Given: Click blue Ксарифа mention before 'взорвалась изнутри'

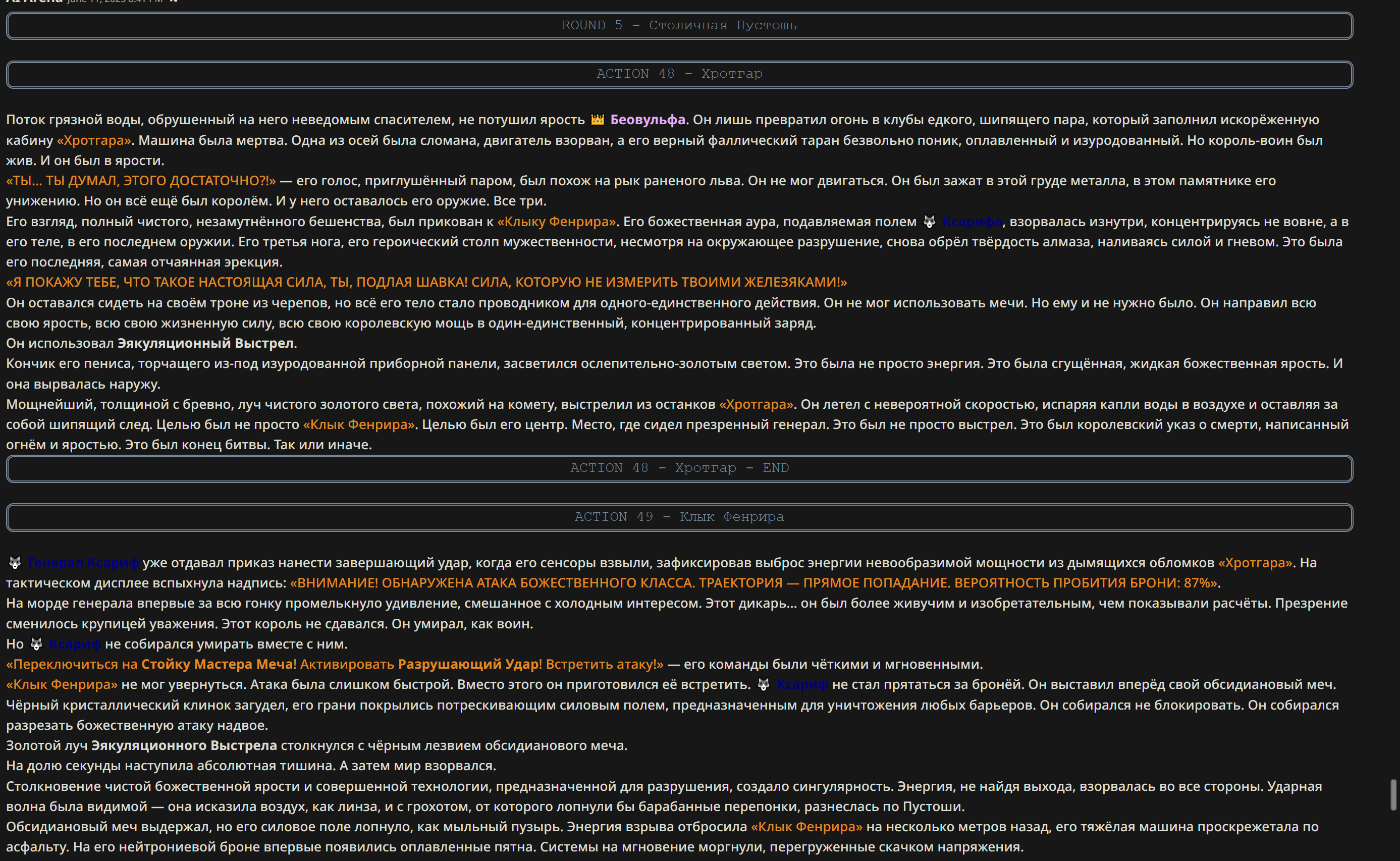Looking at the screenshot, I should [x=972, y=222].
